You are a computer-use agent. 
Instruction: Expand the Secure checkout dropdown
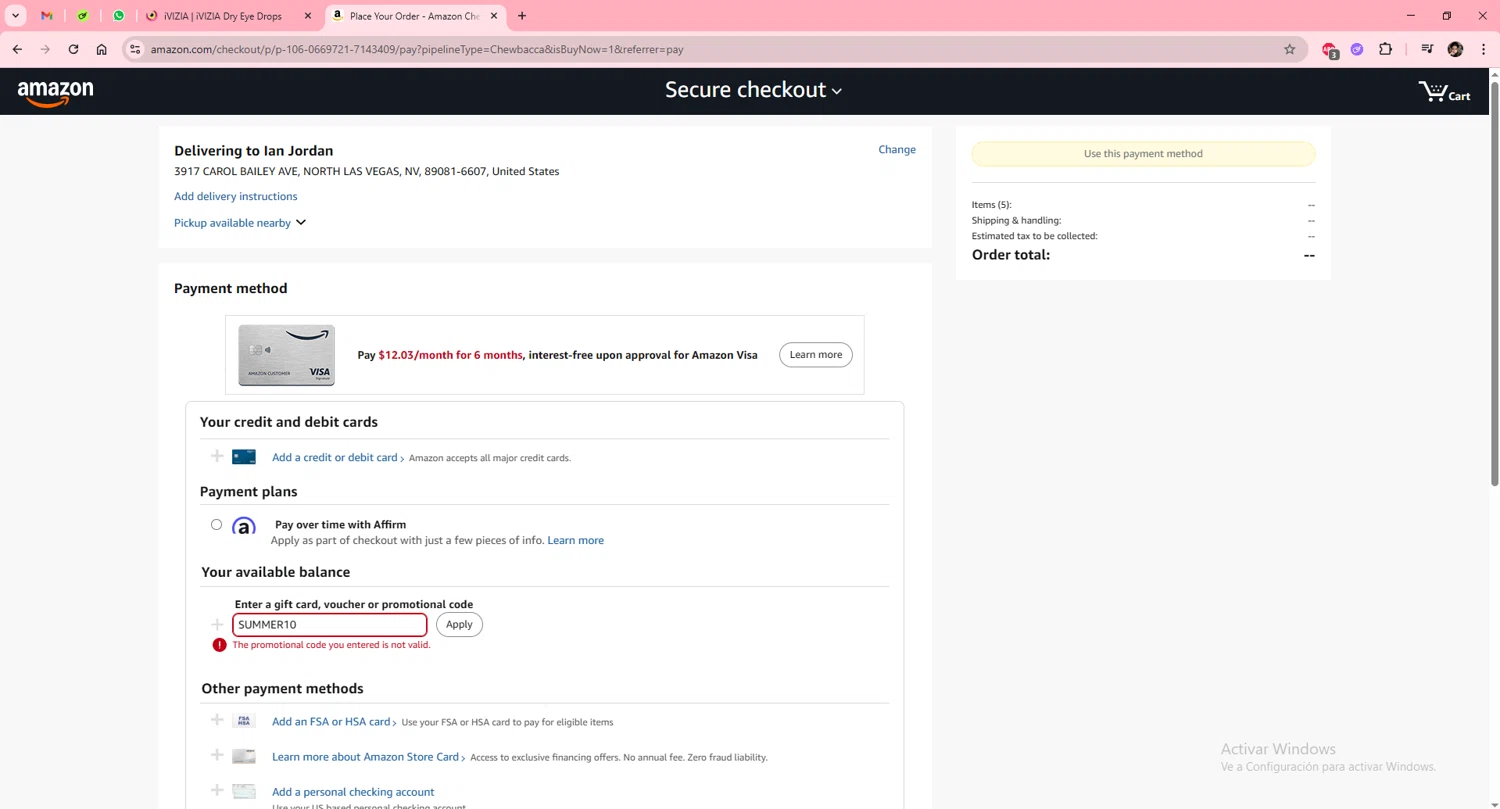point(753,90)
